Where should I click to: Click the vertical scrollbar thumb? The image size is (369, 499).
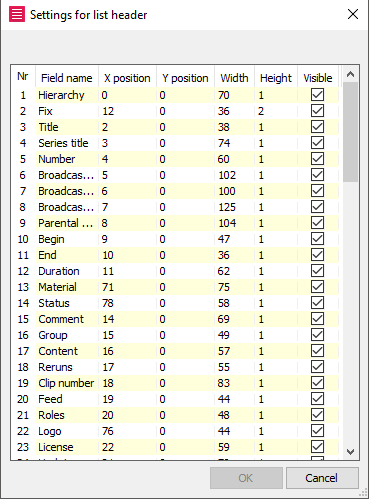tap(350, 132)
